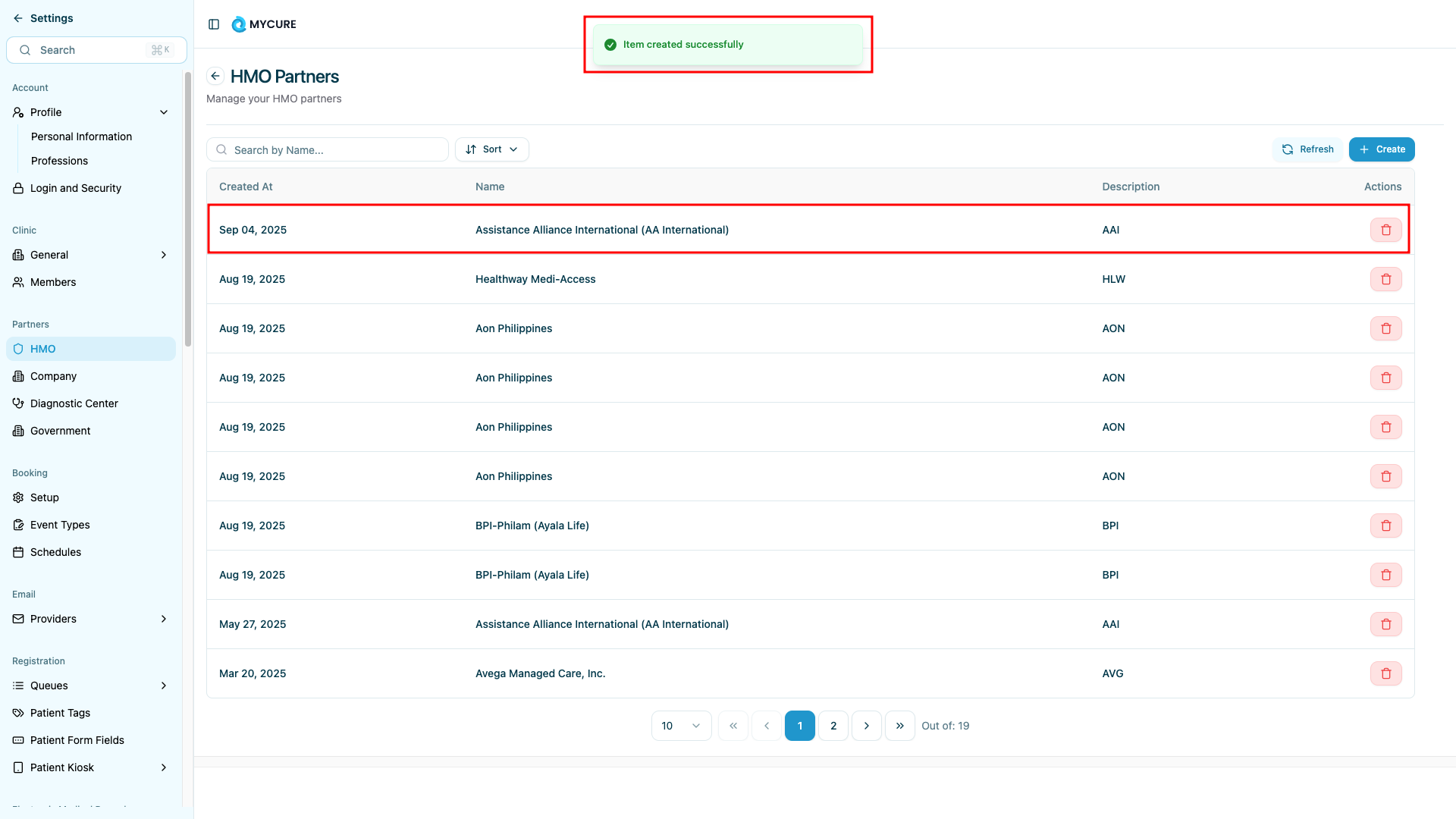The height and width of the screenshot is (819, 1456).
Task: Toggle the sidebar panel icon
Action: pyautogui.click(x=214, y=24)
